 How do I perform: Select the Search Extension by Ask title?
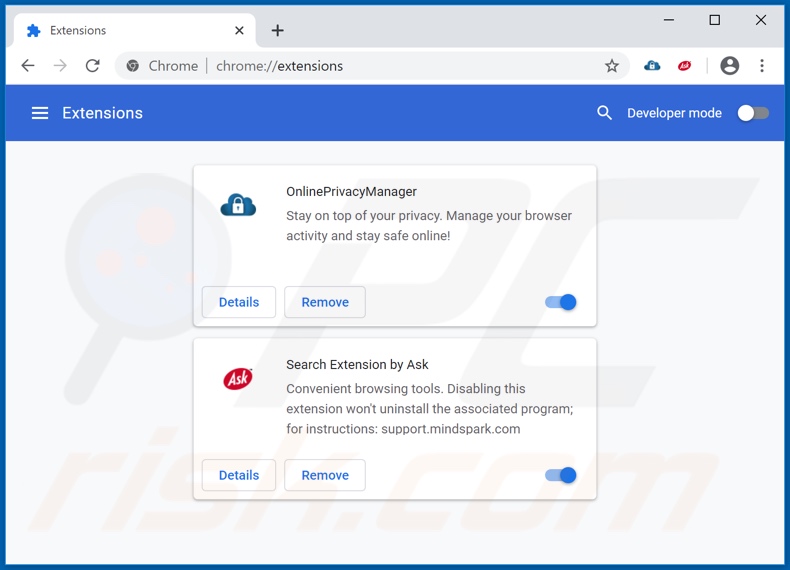(x=357, y=364)
